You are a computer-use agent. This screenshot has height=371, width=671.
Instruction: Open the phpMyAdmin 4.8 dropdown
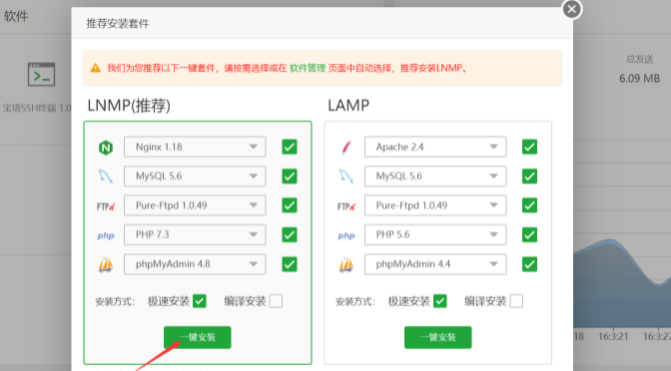click(195, 264)
